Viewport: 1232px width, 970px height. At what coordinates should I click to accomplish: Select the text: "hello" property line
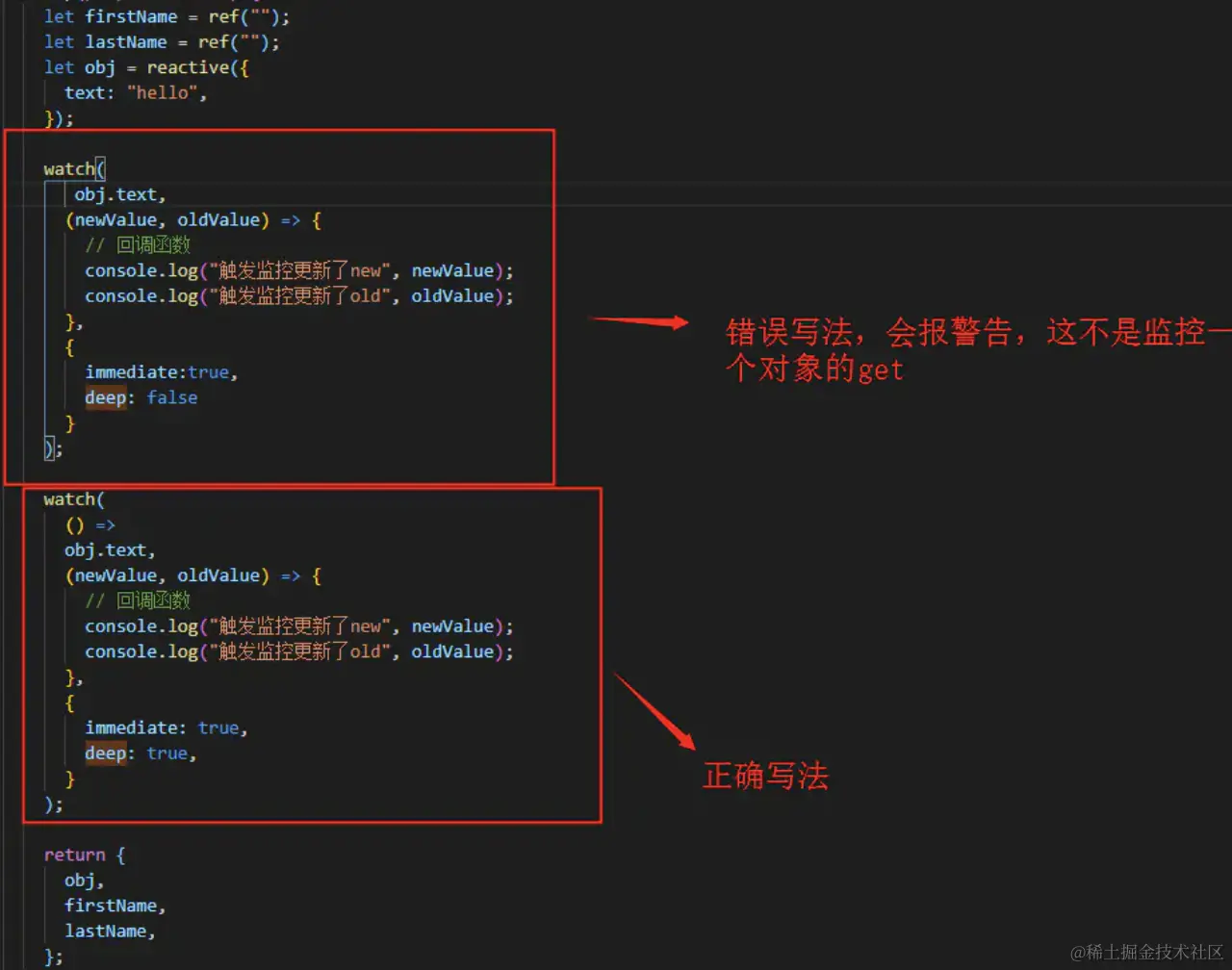(136, 92)
